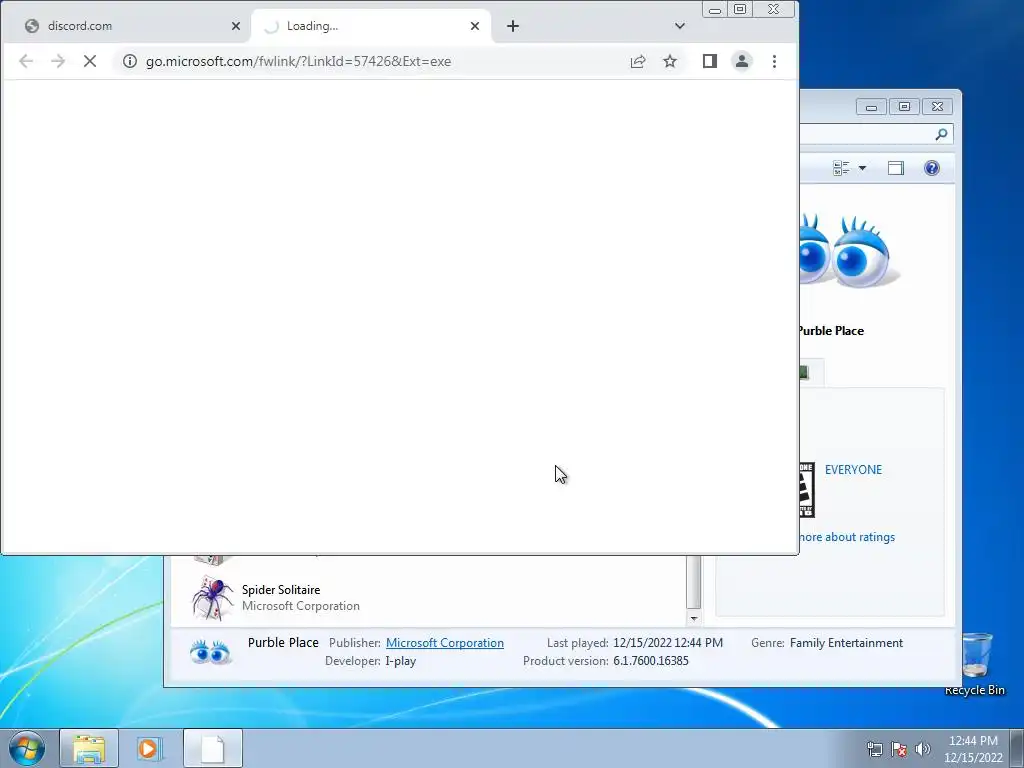View site information icon
The width and height of the screenshot is (1024, 768).
[x=130, y=61]
